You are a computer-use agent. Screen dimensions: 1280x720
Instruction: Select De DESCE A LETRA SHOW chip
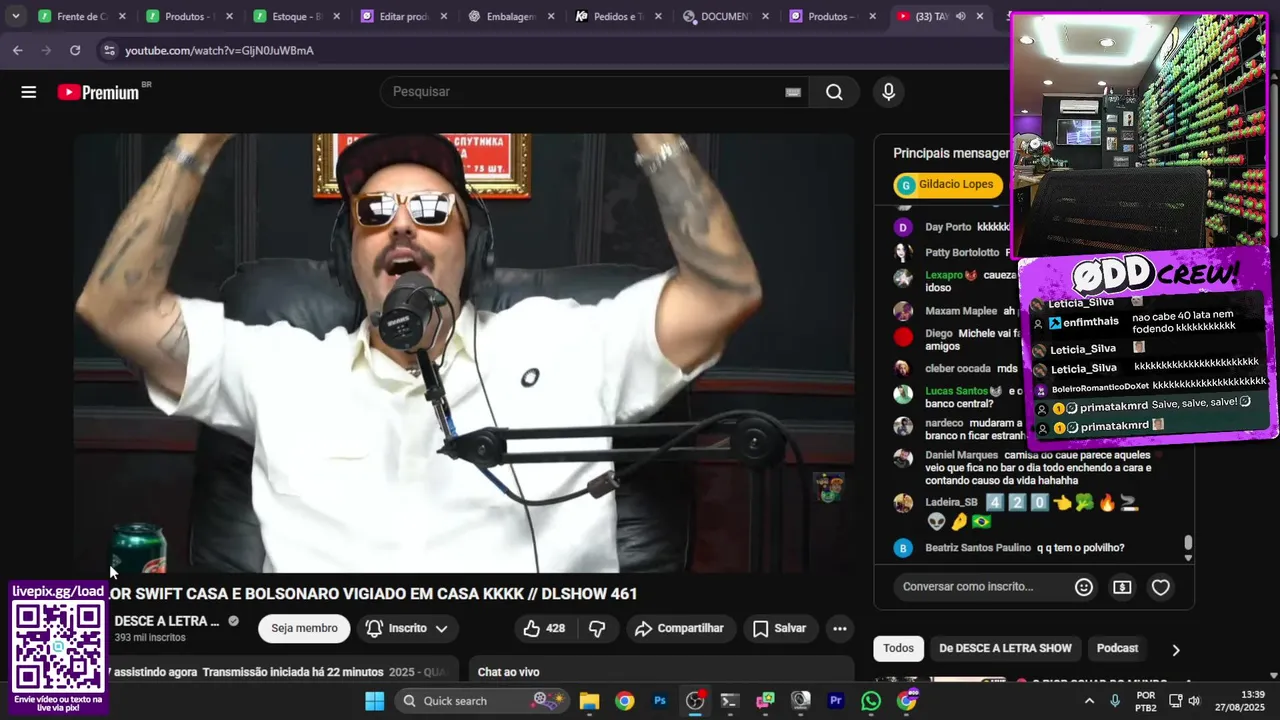(x=1005, y=648)
